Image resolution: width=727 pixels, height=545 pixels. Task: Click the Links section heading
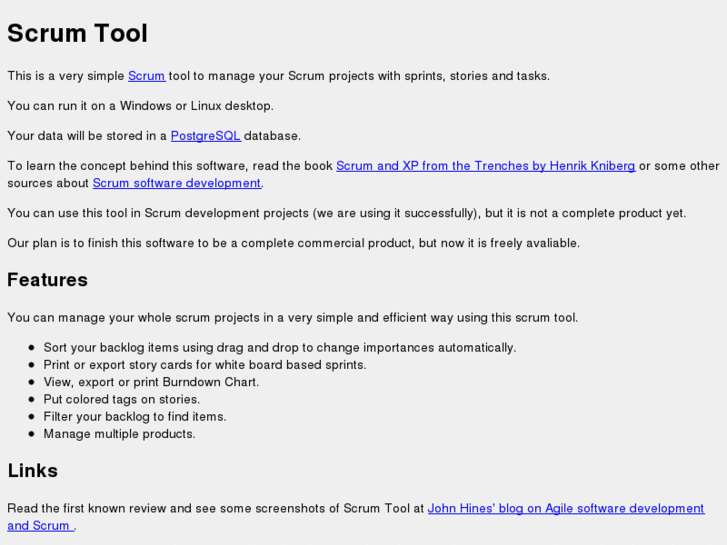click(x=33, y=470)
